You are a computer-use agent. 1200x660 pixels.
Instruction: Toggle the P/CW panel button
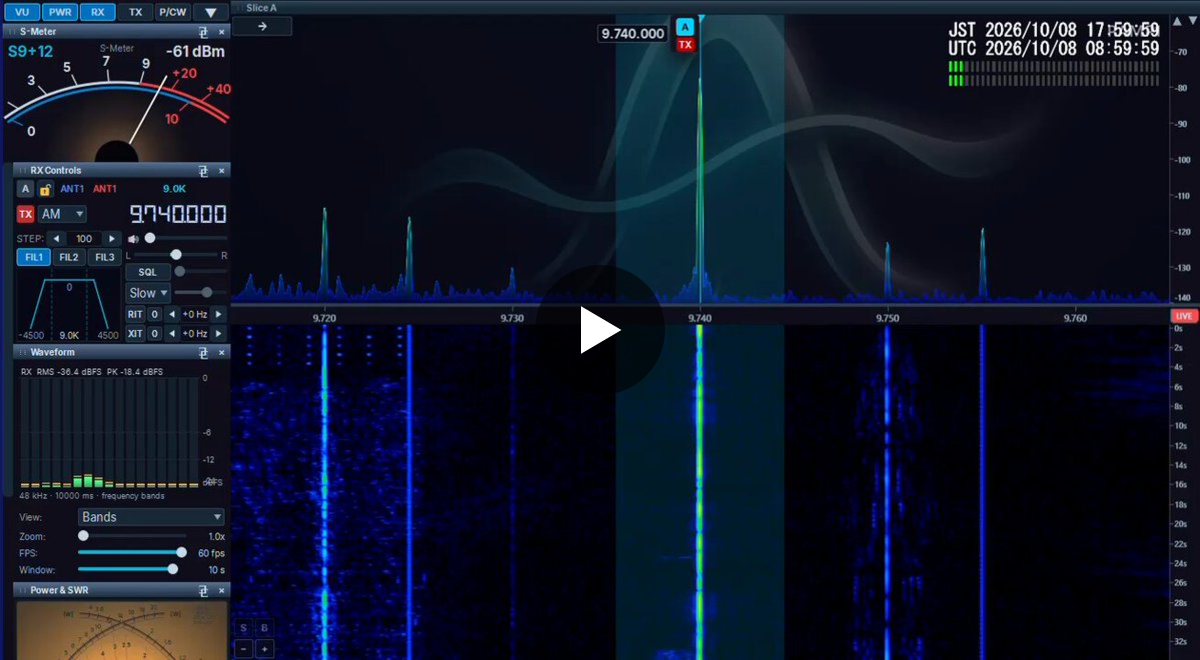coord(172,13)
